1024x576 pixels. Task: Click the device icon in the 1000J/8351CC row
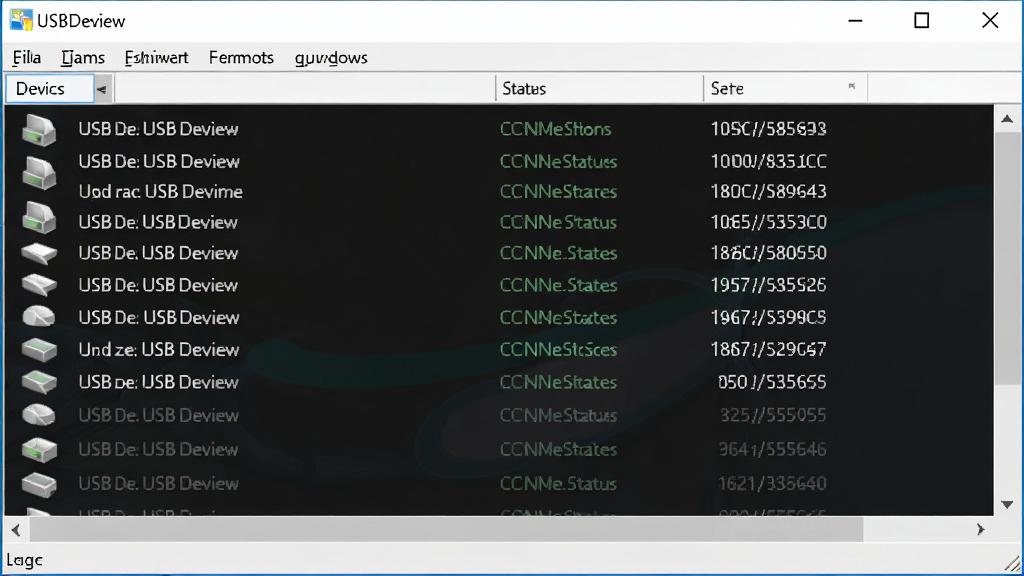click(x=39, y=172)
